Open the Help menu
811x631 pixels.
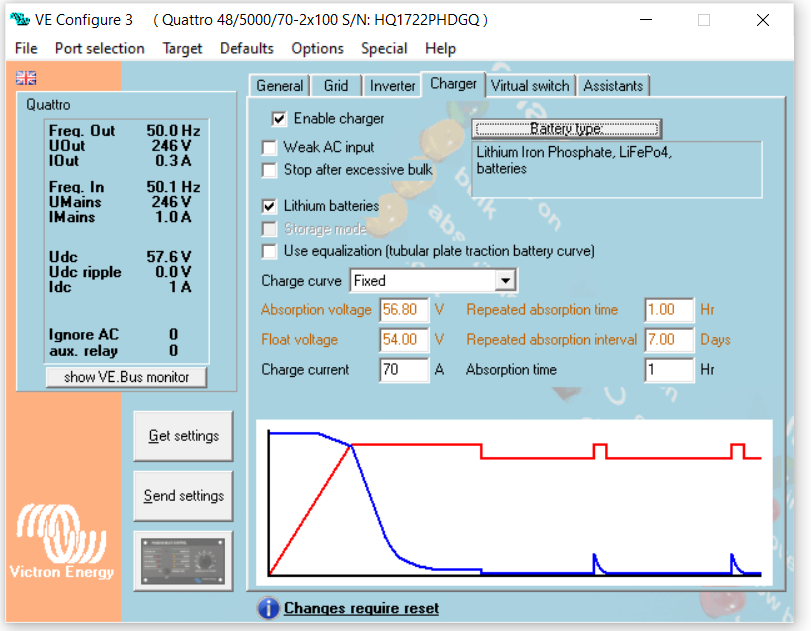coord(441,49)
